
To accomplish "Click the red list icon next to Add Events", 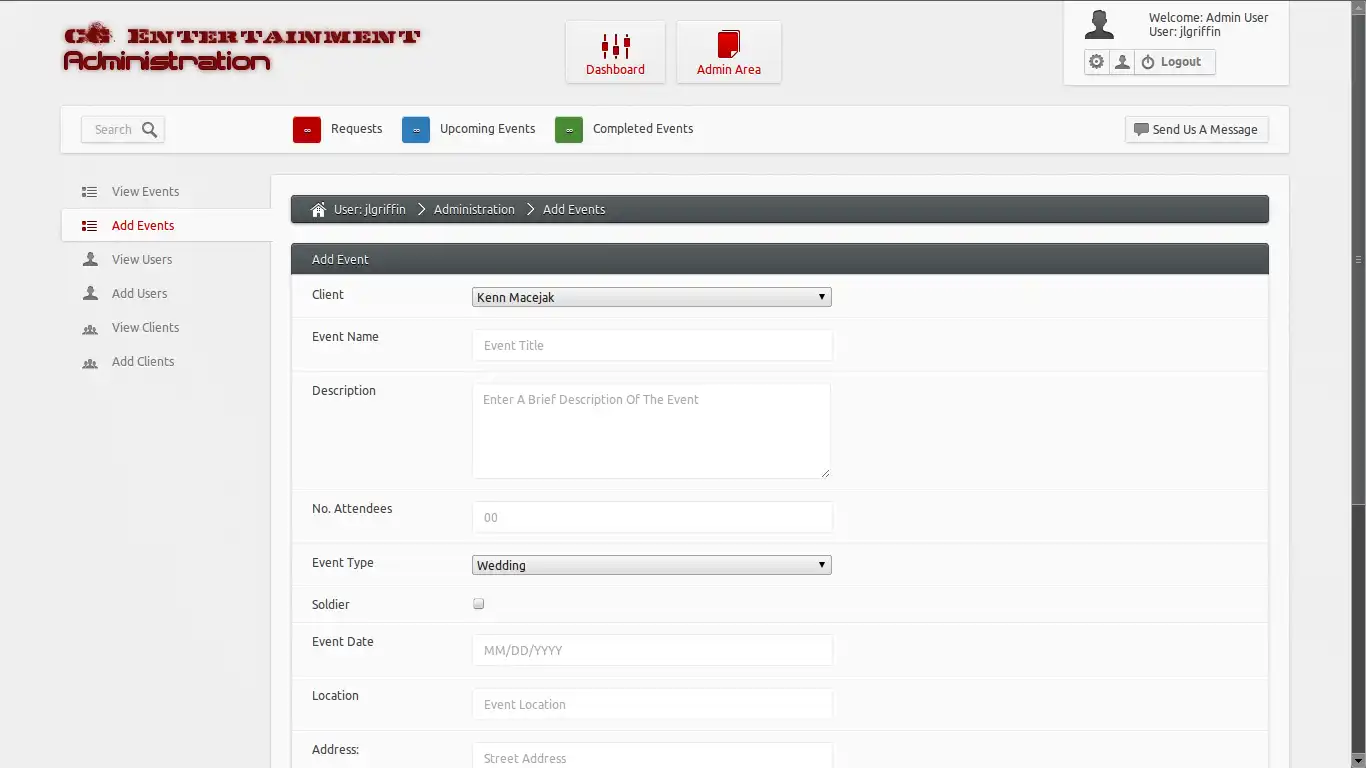I will (x=90, y=226).
